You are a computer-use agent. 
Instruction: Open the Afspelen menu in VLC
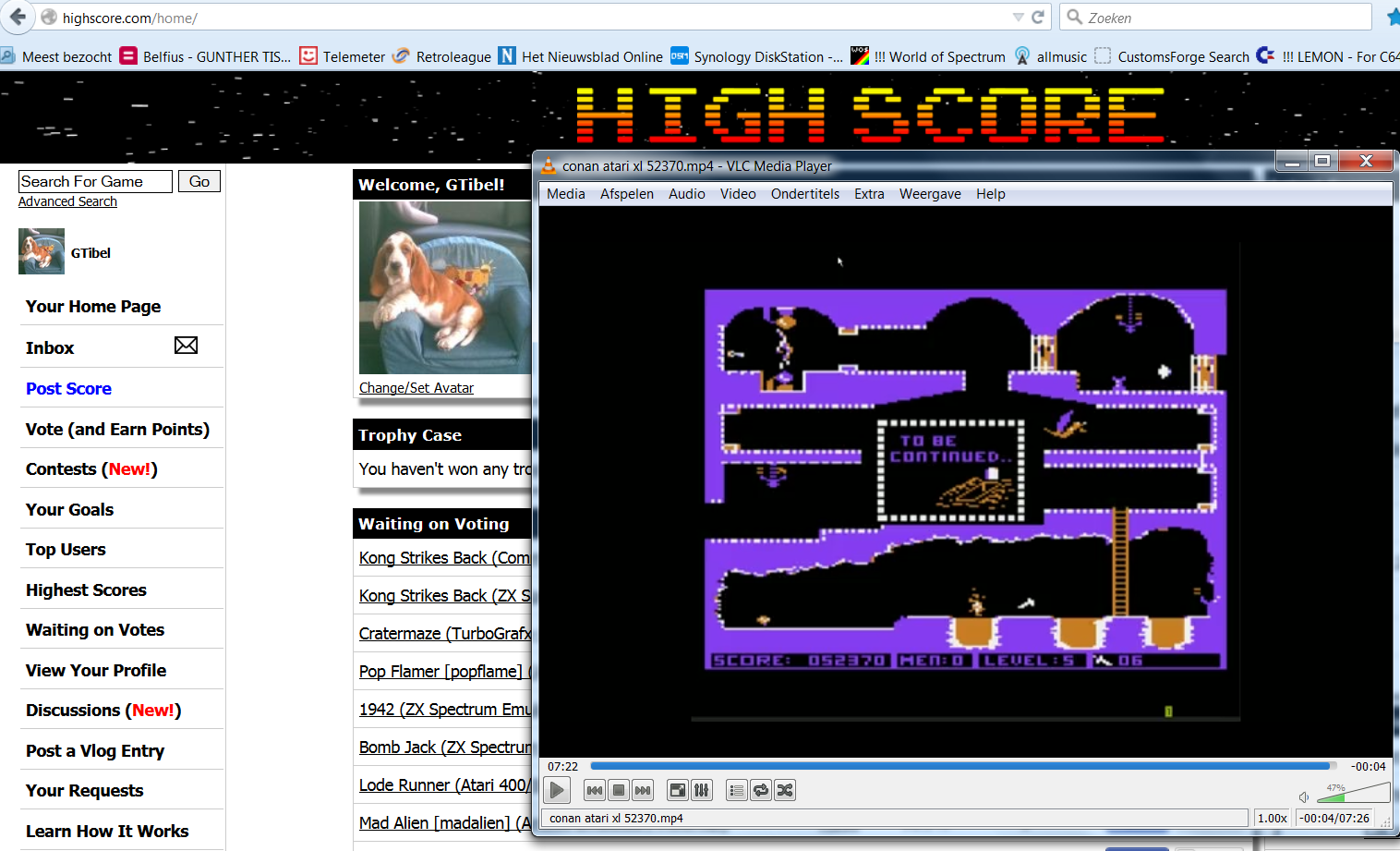coord(627,194)
